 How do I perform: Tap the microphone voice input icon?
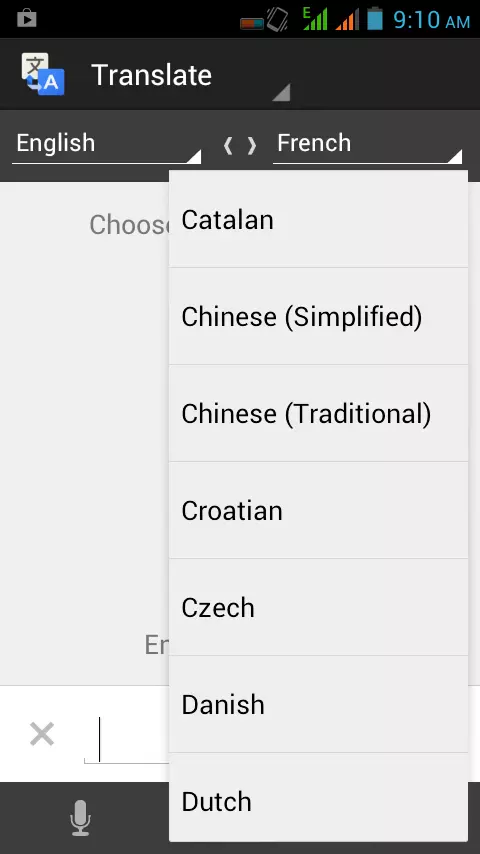click(80, 817)
